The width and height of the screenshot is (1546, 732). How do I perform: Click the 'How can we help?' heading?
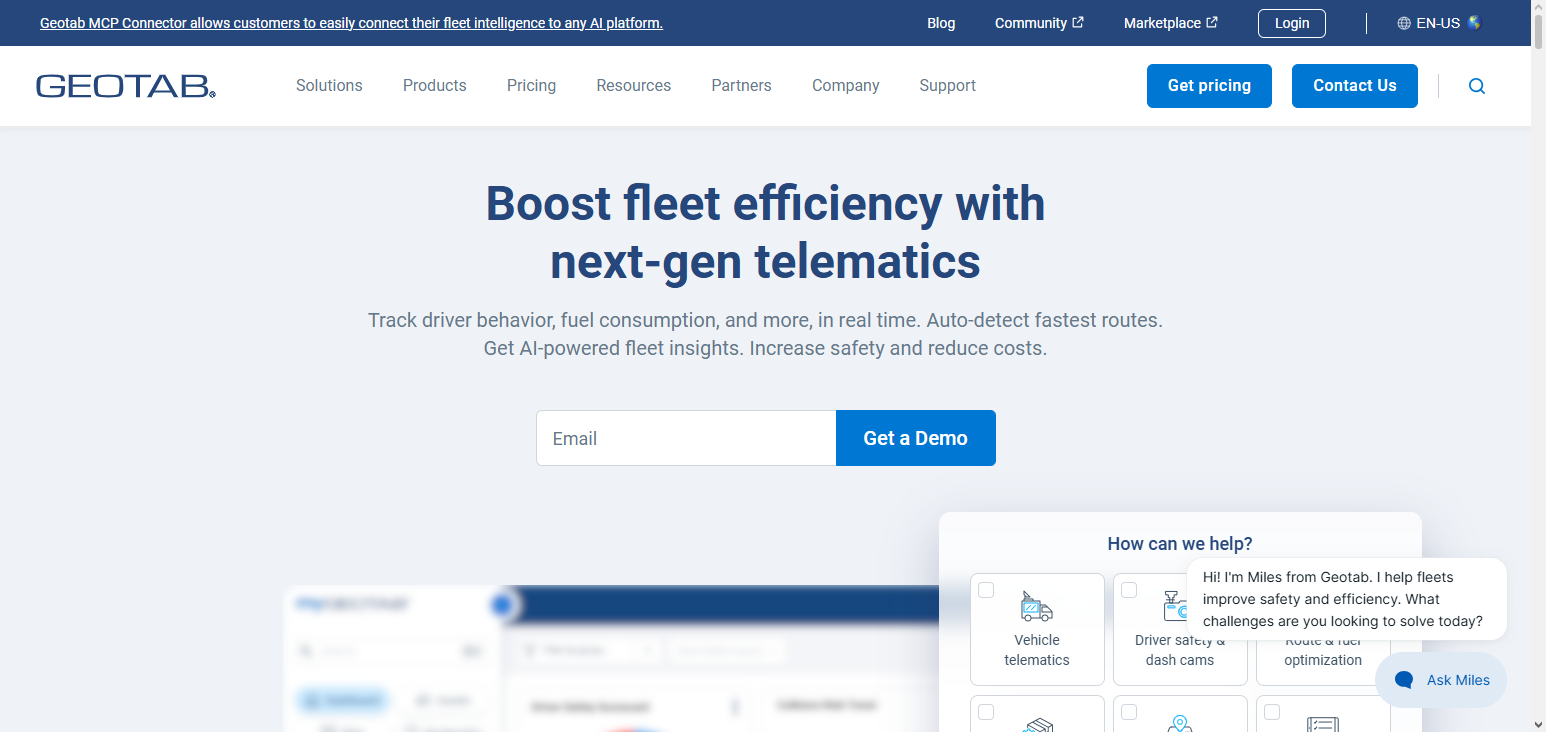click(1180, 544)
